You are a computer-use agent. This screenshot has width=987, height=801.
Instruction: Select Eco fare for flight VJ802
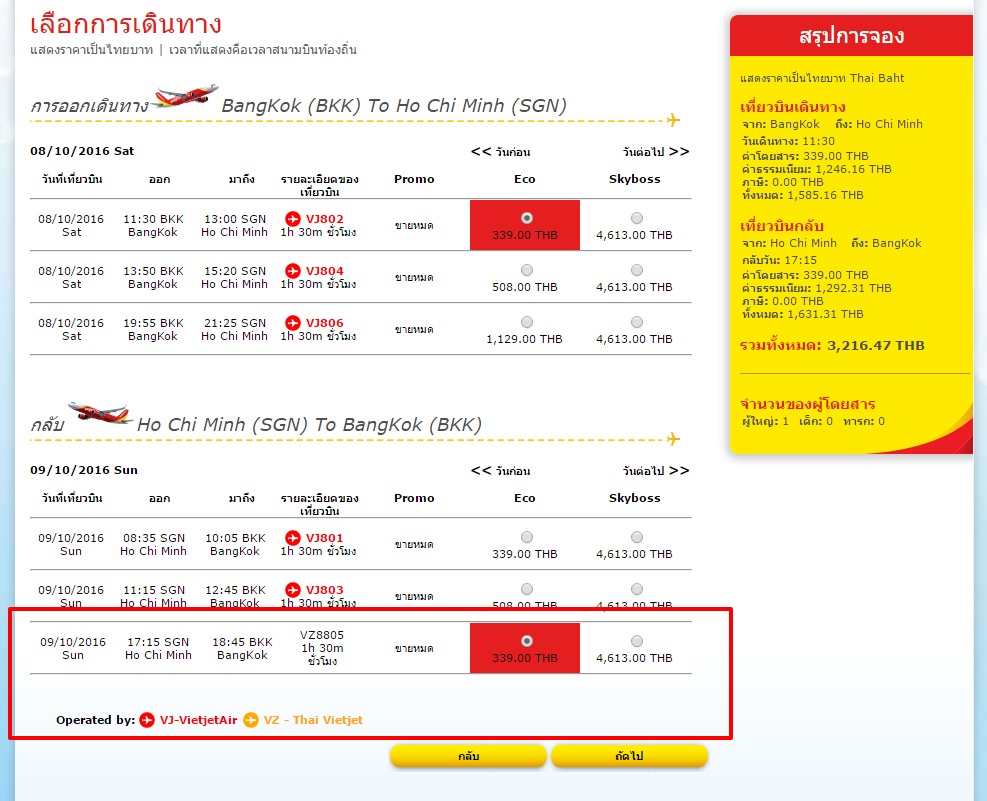[x=527, y=218]
